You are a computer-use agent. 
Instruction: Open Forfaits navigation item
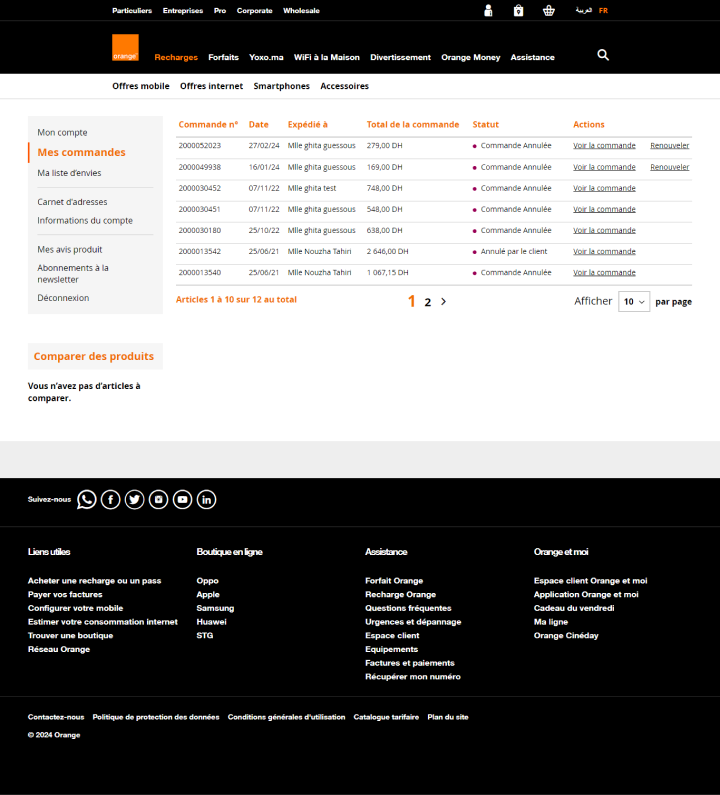(x=223, y=57)
